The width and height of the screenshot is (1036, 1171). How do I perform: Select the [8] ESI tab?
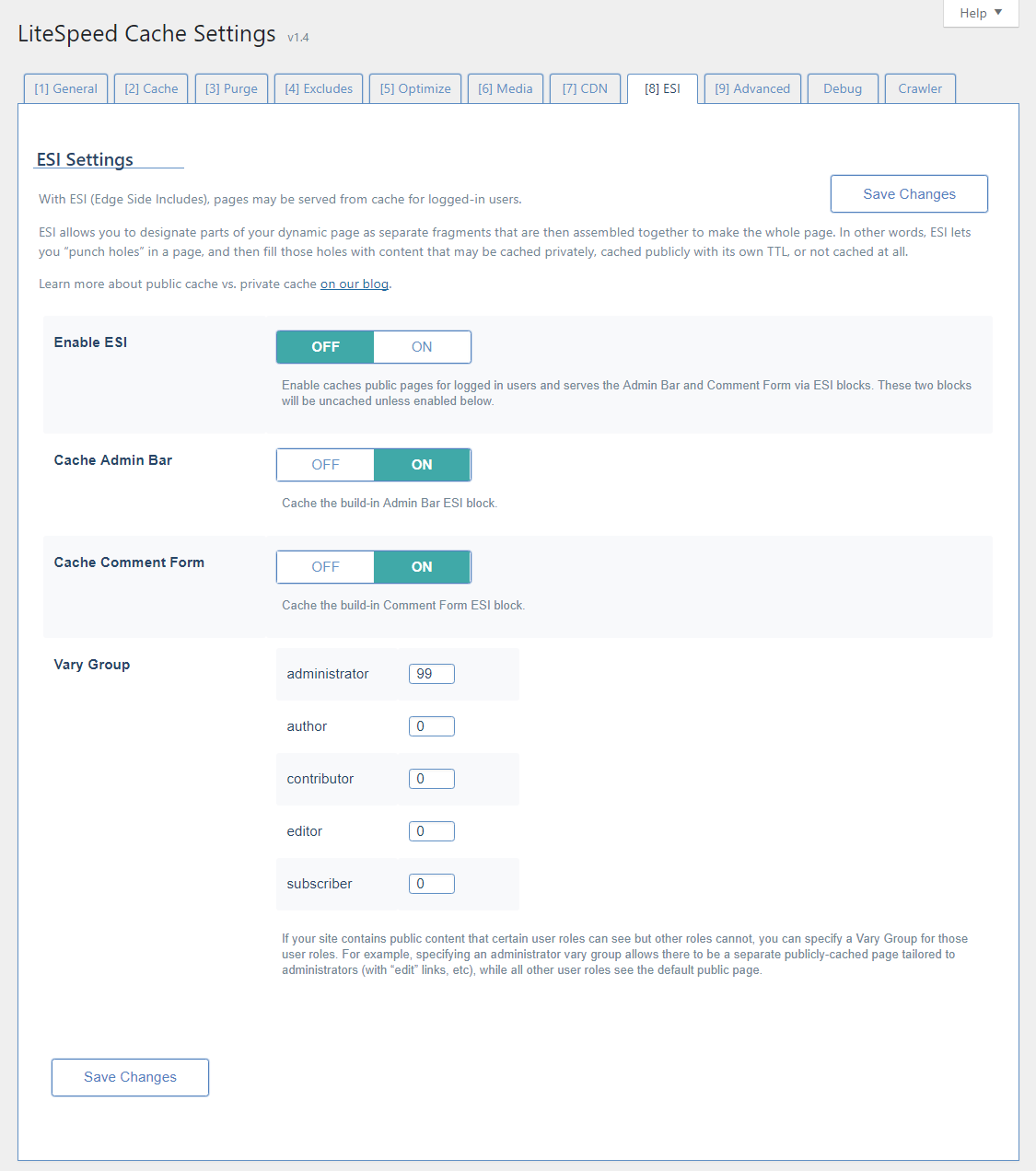tap(662, 89)
